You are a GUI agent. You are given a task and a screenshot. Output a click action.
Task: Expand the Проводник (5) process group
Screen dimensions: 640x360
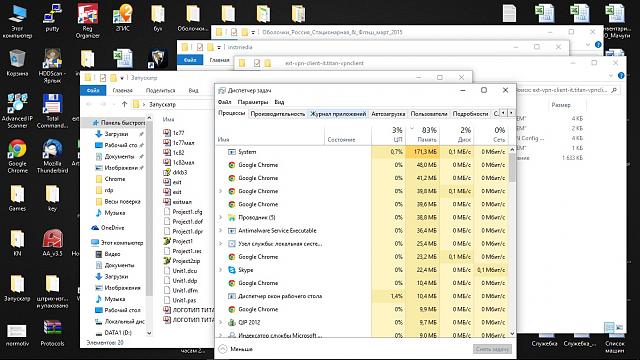point(221,217)
